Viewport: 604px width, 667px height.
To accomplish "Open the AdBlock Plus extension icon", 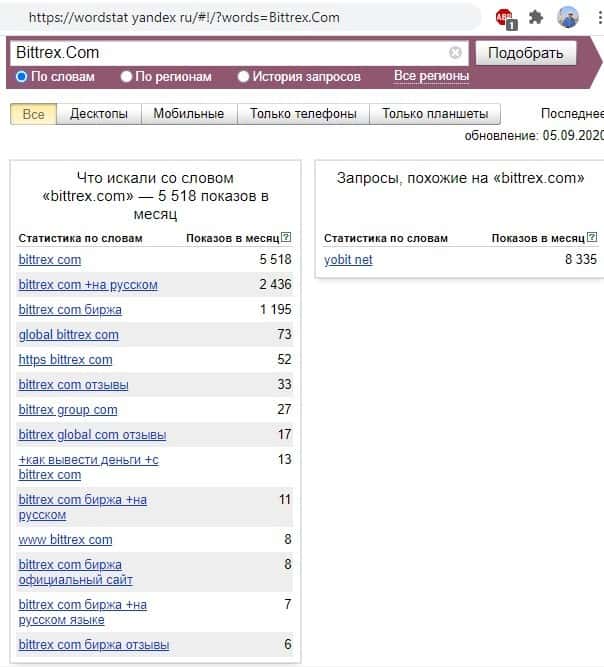I will coord(506,19).
